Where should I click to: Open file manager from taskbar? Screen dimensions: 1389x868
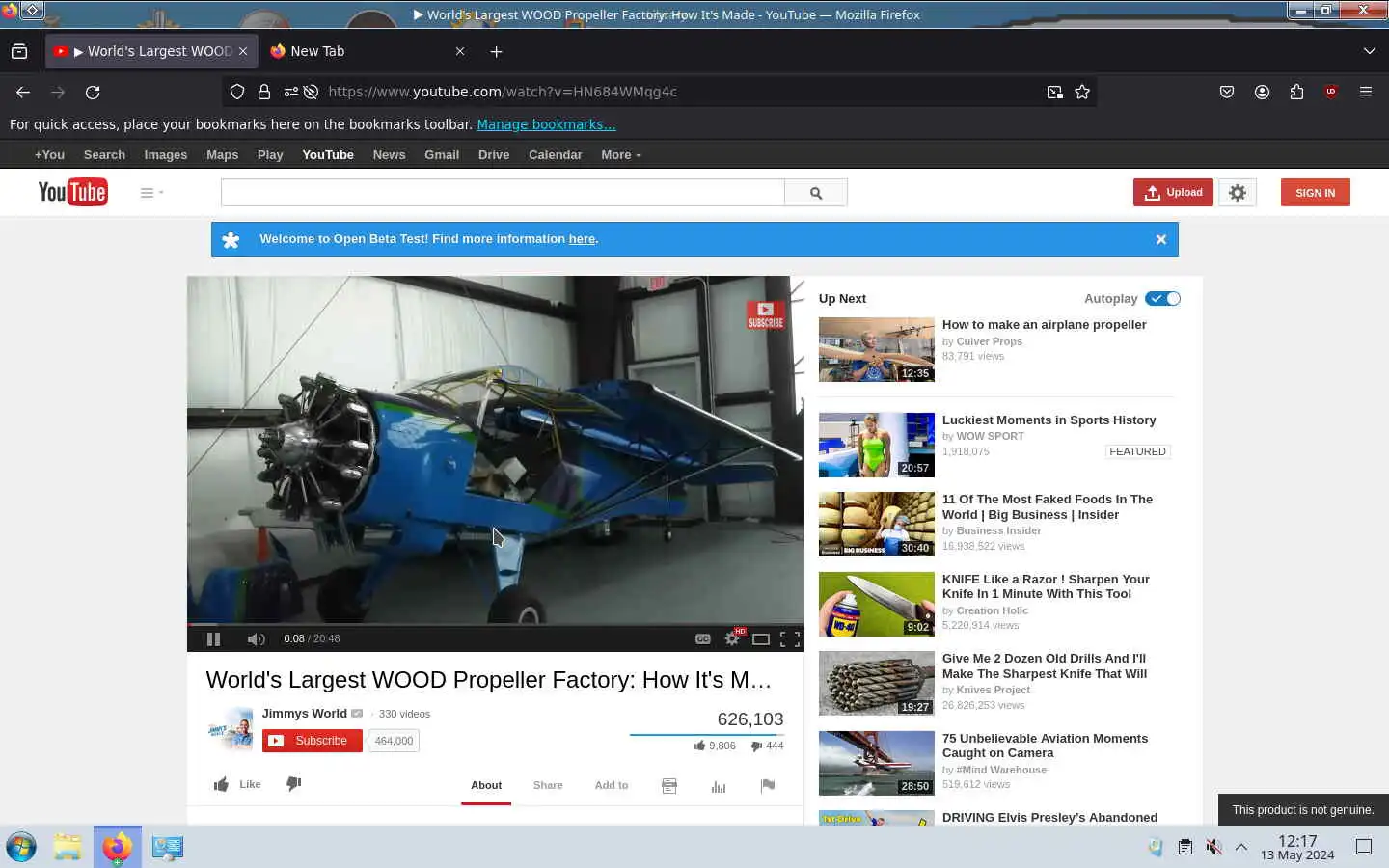(x=68, y=847)
